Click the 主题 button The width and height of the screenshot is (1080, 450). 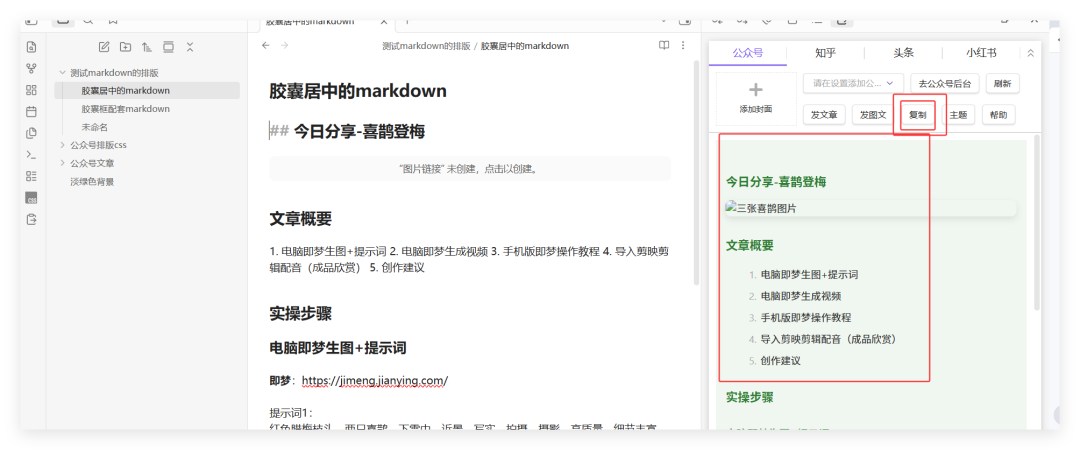pos(958,115)
